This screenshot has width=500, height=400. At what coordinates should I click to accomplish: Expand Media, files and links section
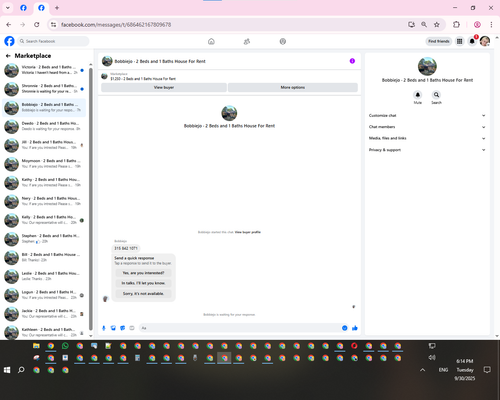427,138
